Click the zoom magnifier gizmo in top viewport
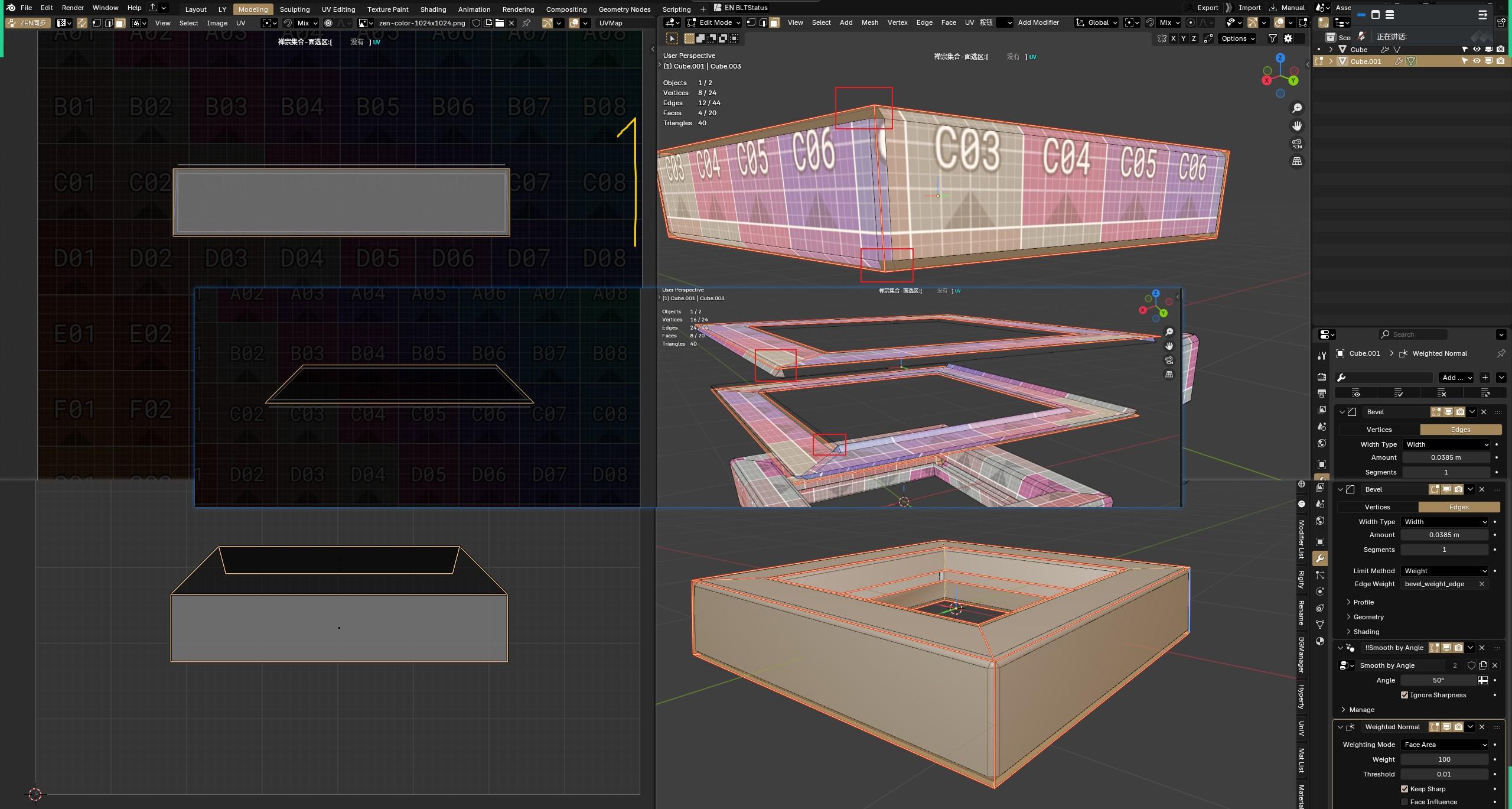 tap(1297, 108)
